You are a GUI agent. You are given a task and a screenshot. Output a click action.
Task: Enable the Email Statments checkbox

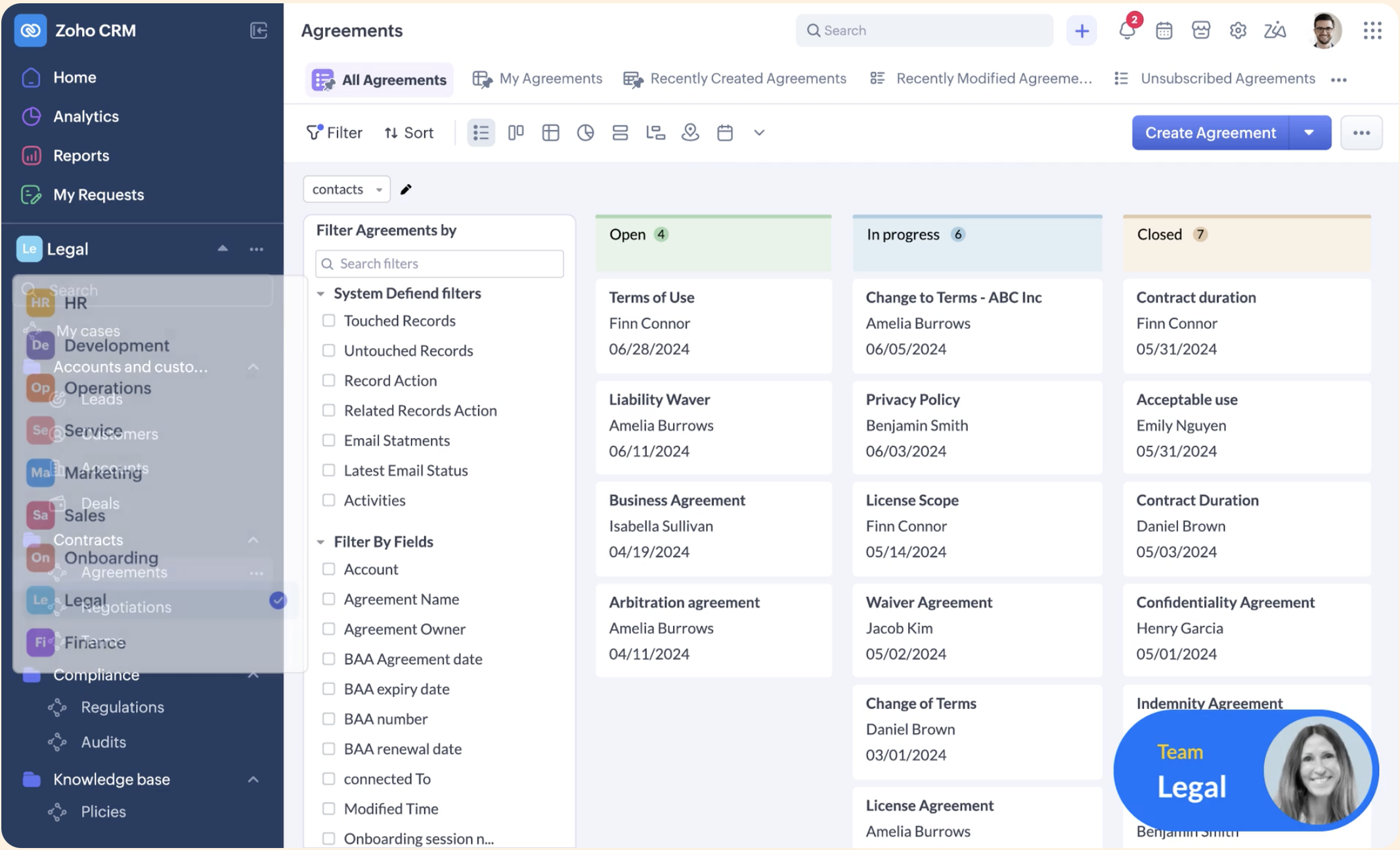(328, 441)
